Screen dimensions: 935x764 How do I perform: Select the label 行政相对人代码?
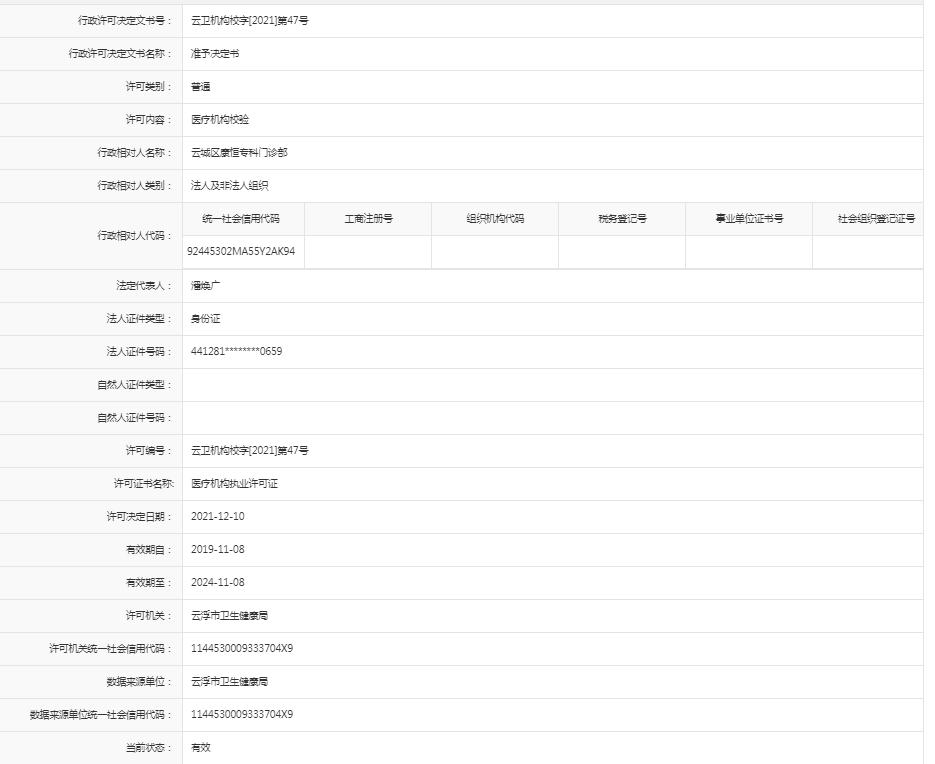coord(134,236)
